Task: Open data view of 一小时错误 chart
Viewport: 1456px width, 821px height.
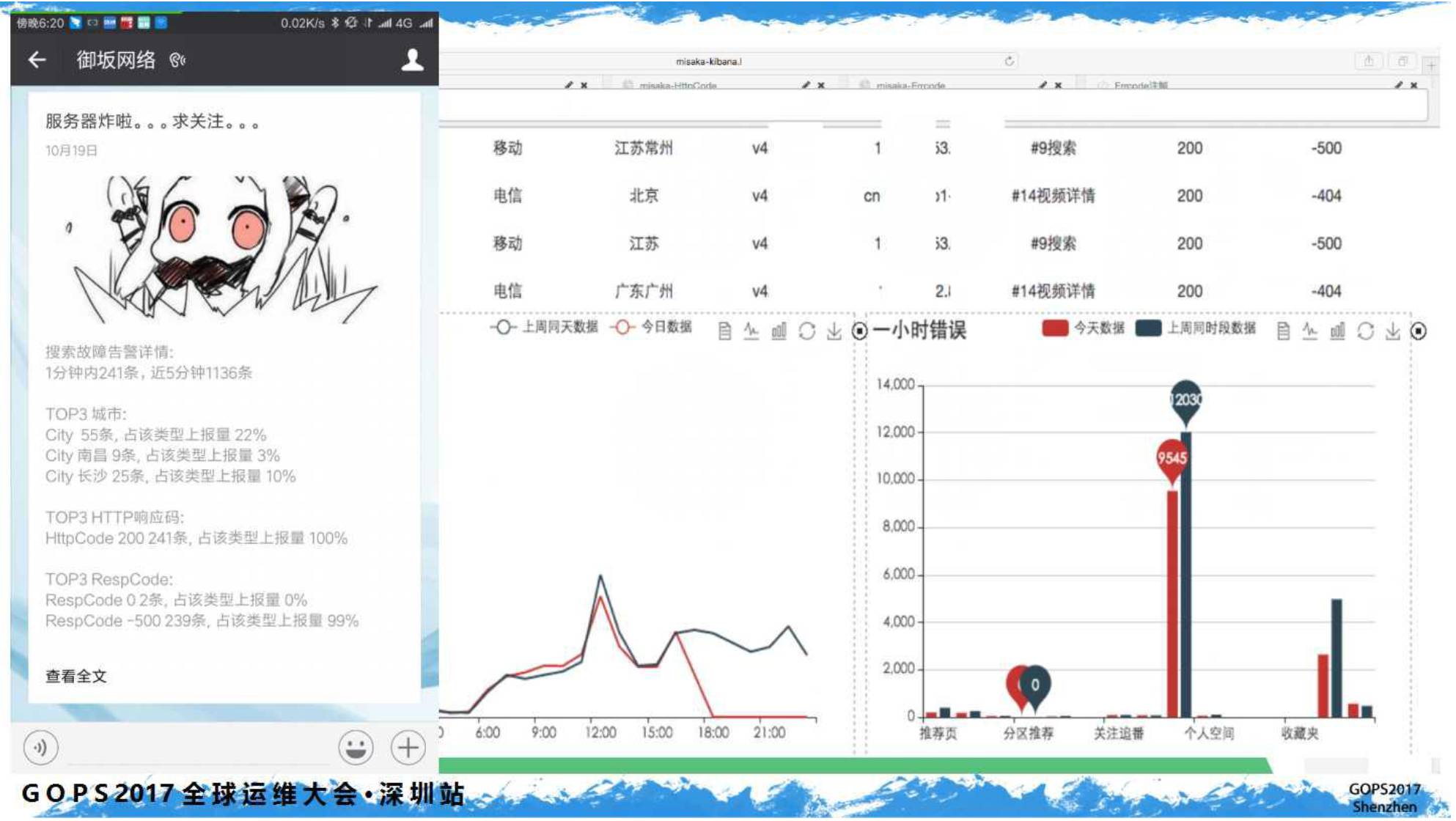Action: tap(1283, 331)
